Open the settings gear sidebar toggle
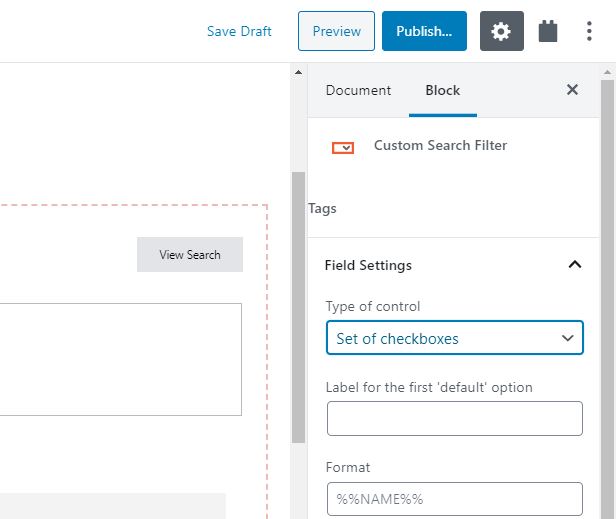 [x=501, y=31]
